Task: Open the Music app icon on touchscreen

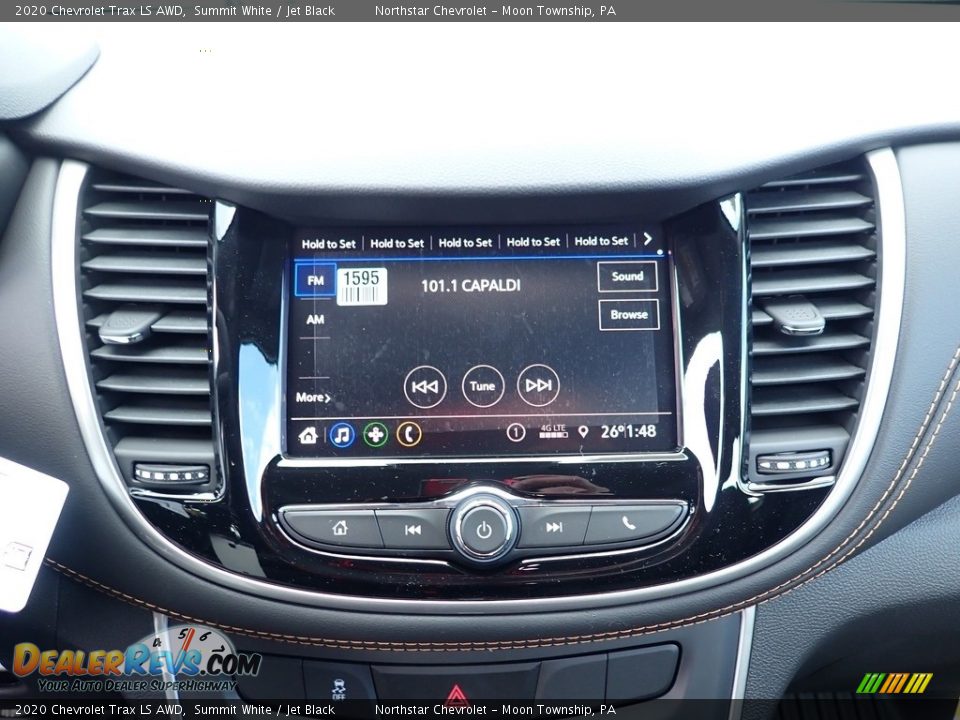Action: pos(340,434)
